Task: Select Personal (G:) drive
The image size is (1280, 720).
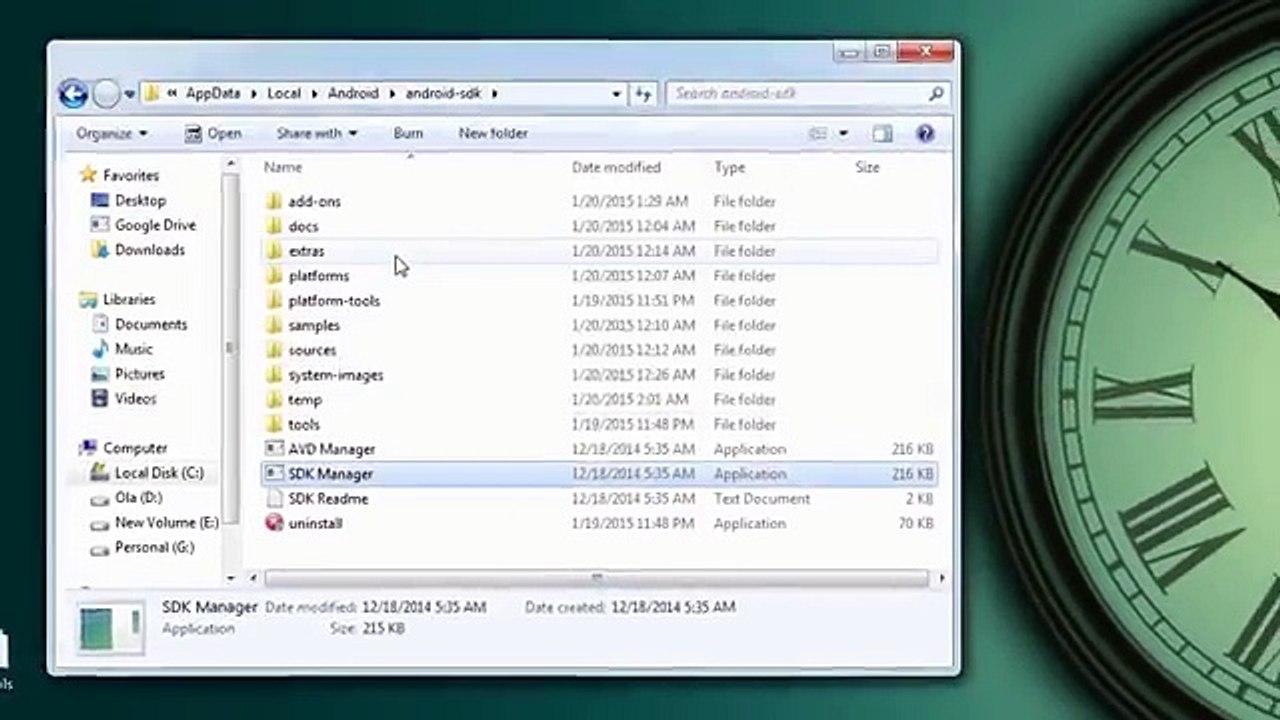Action: coord(154,547)
